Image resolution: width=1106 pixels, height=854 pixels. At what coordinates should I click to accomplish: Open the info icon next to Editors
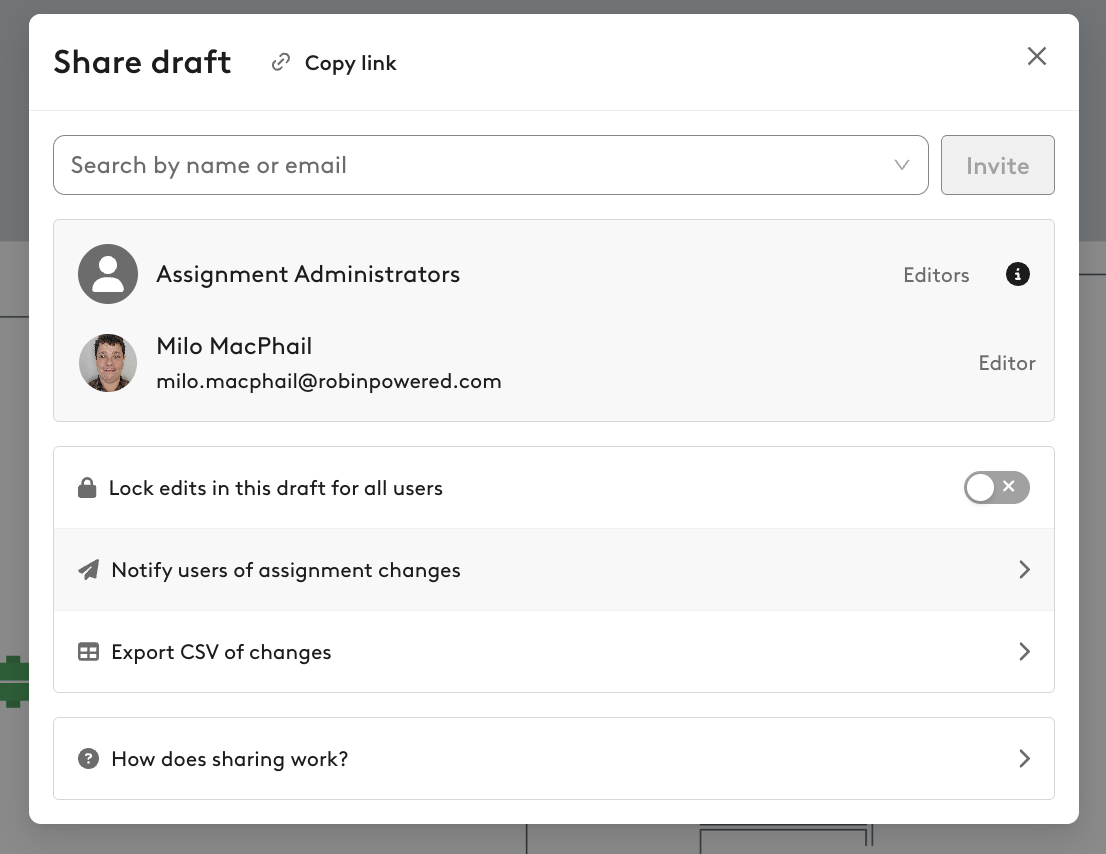coord(1017,274)
